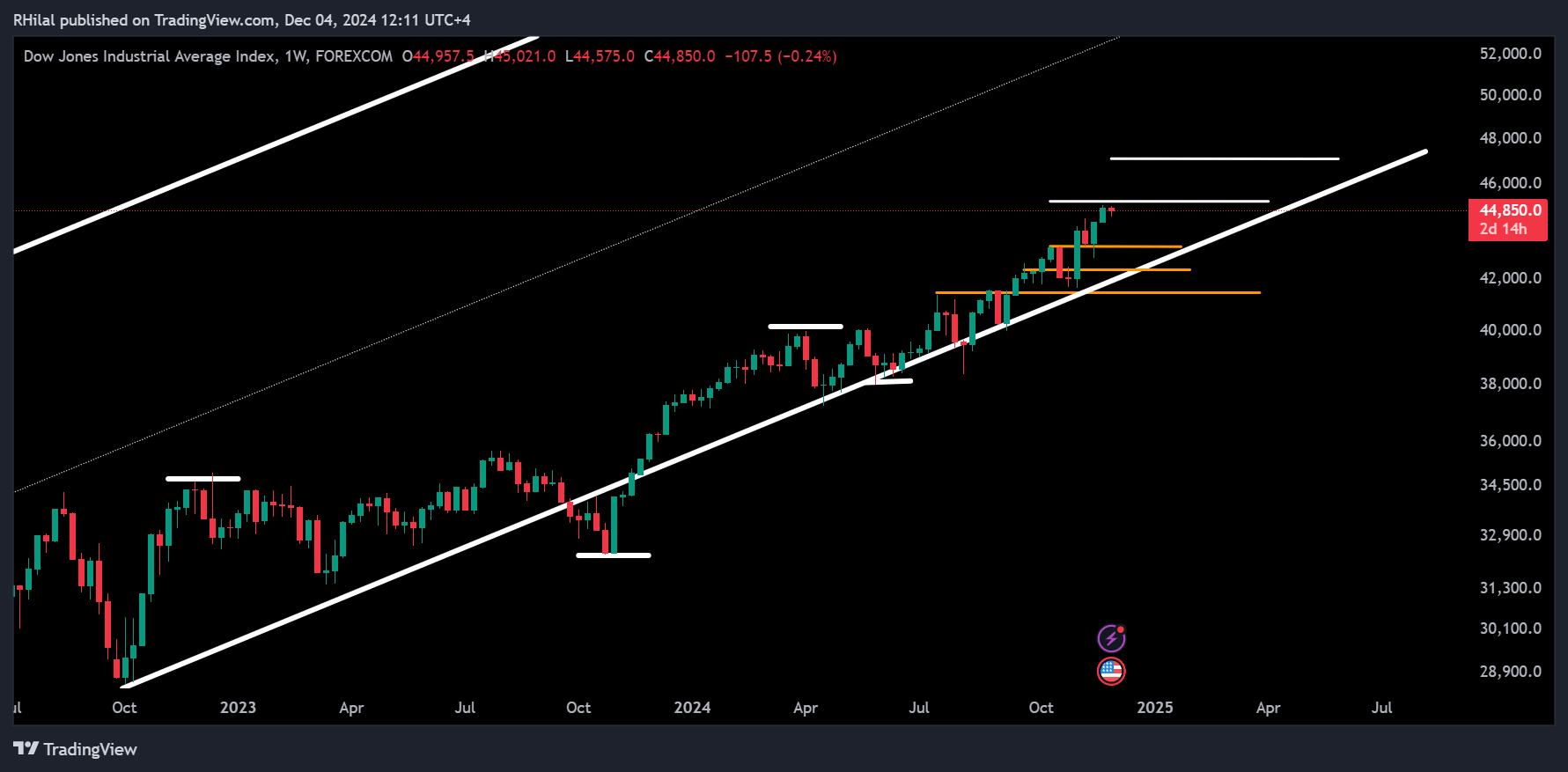This screenshot has width=1568, height=772.
Task: Click the low value L44,575.0 in the header
Action: (600, 56)
